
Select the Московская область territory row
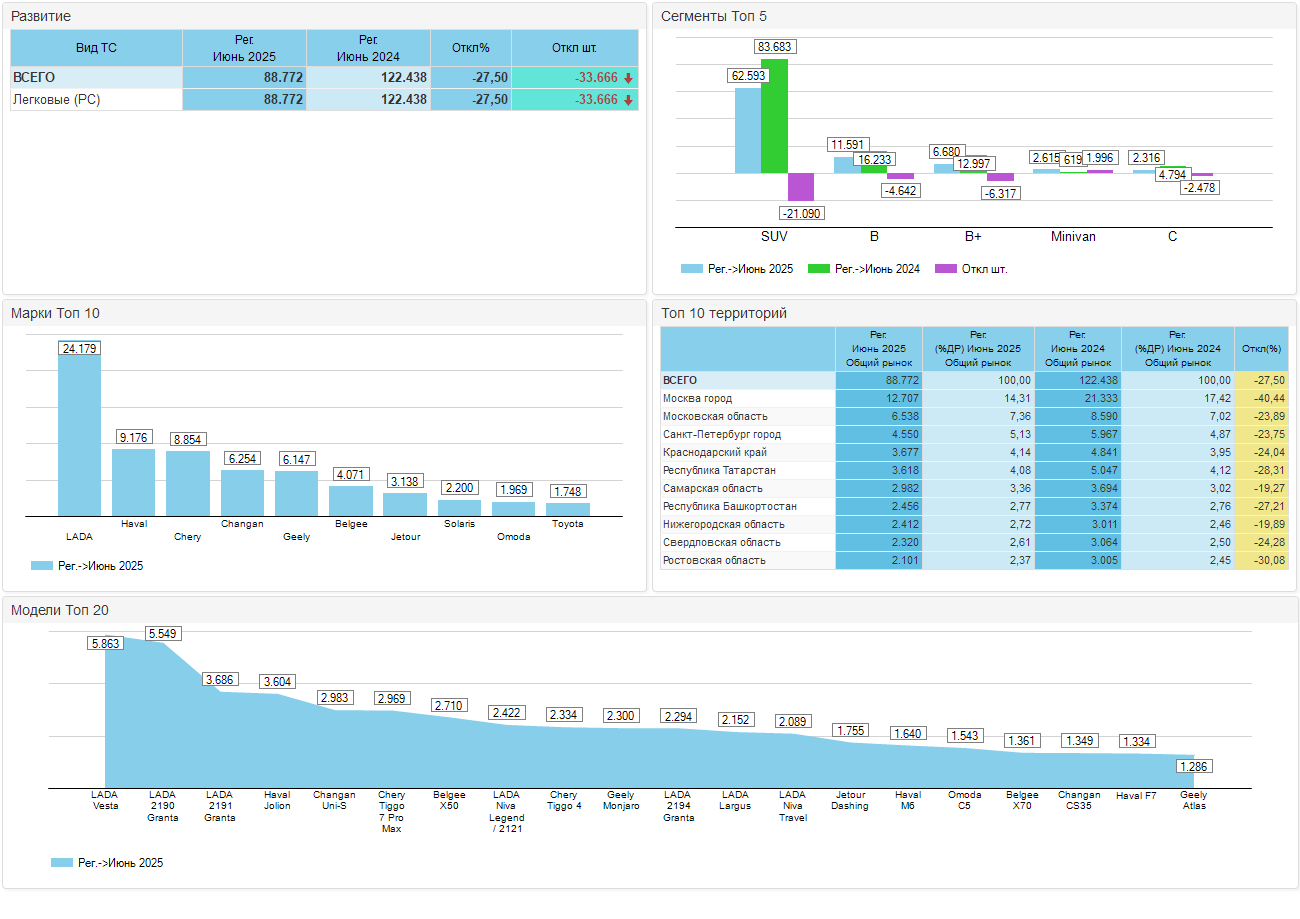coord(973,416)
